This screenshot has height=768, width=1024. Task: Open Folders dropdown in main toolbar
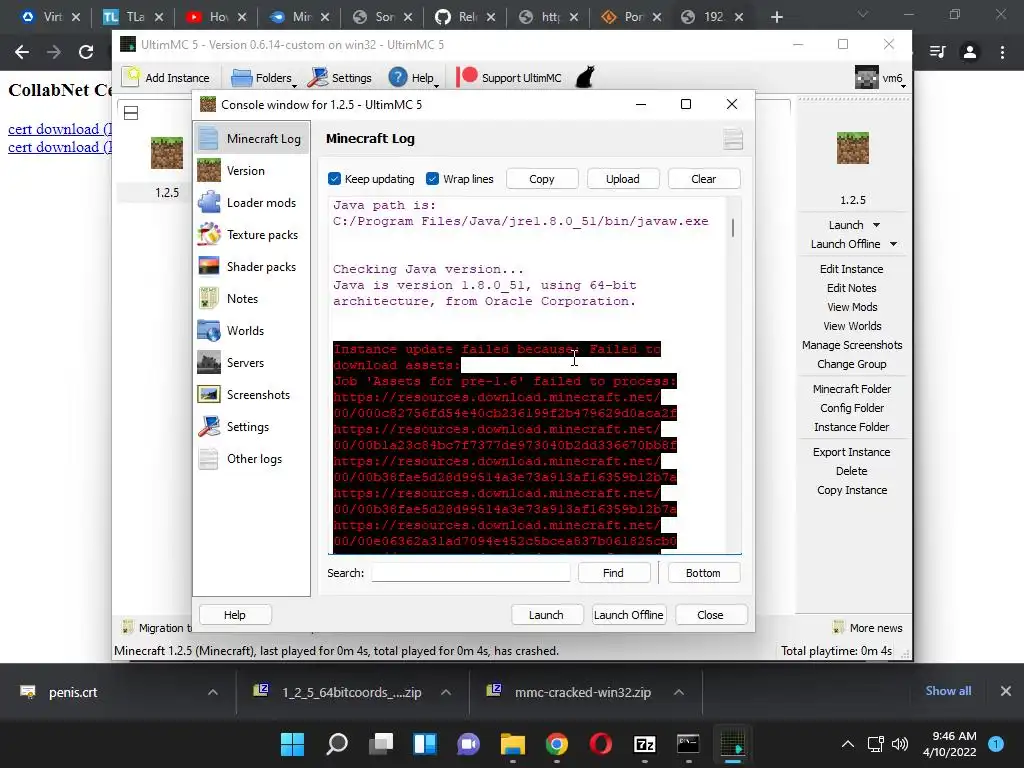coord(263,78)
